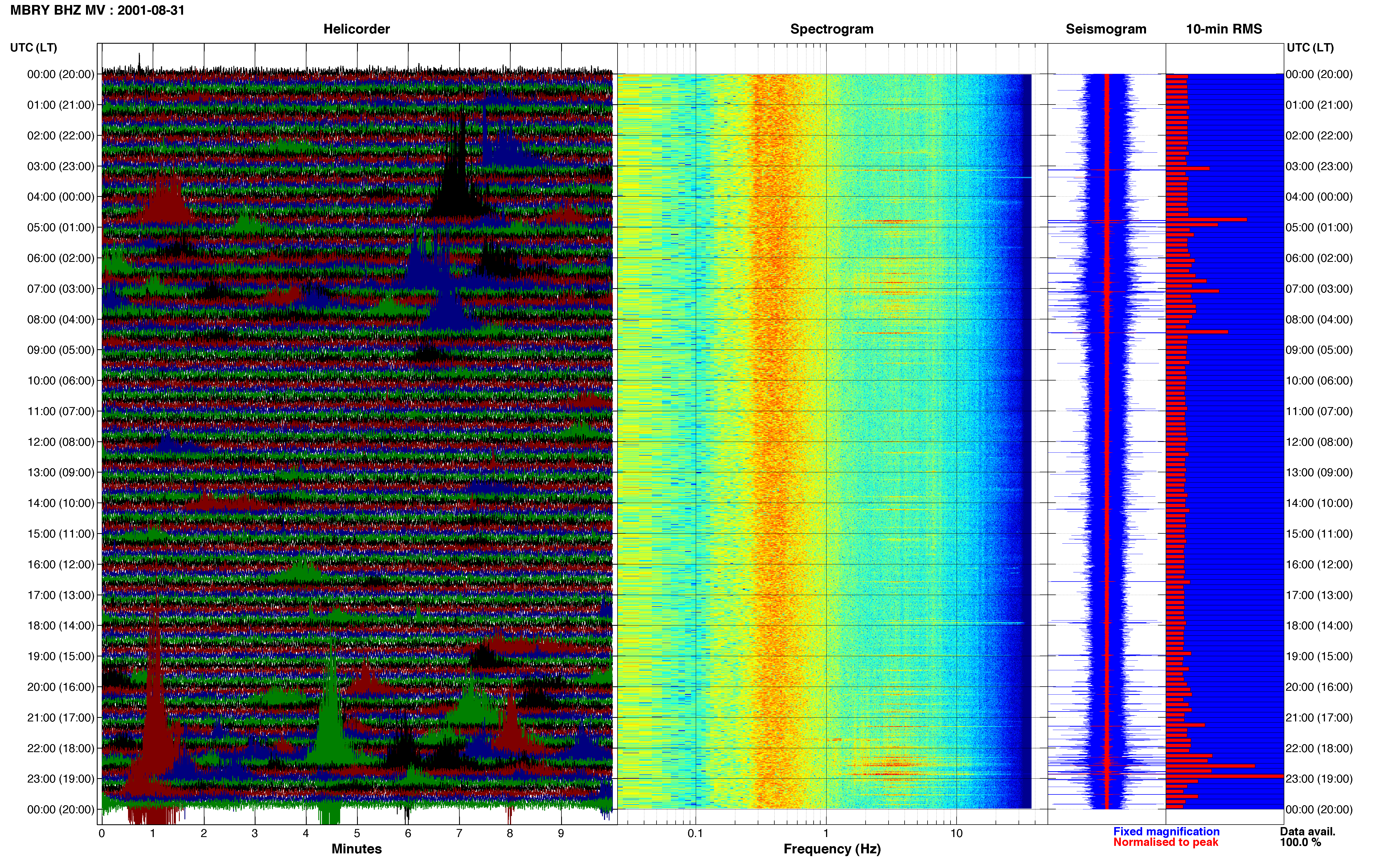The image size is (1388, 868).
Task: Click 14:00 (10:00) on the helicorder time axis
Action: pos(61,504)
